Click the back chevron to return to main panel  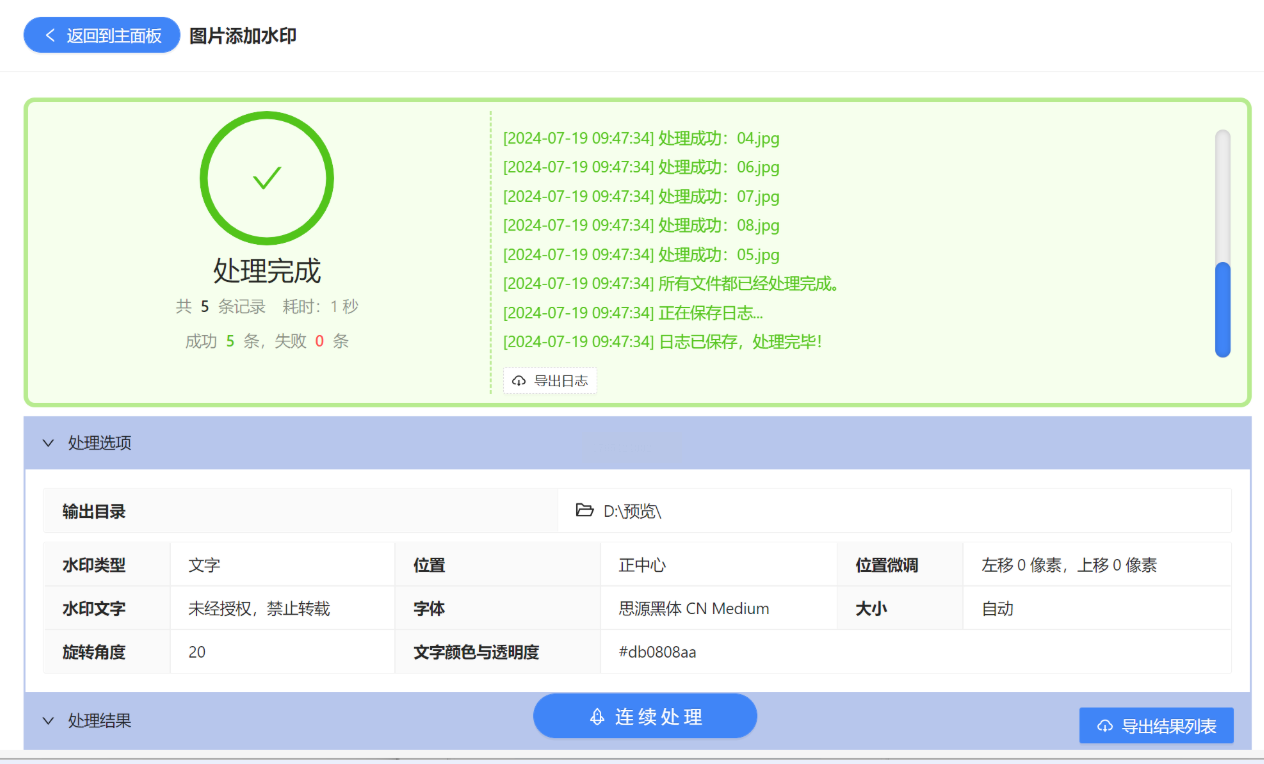(x=50, y=35)
